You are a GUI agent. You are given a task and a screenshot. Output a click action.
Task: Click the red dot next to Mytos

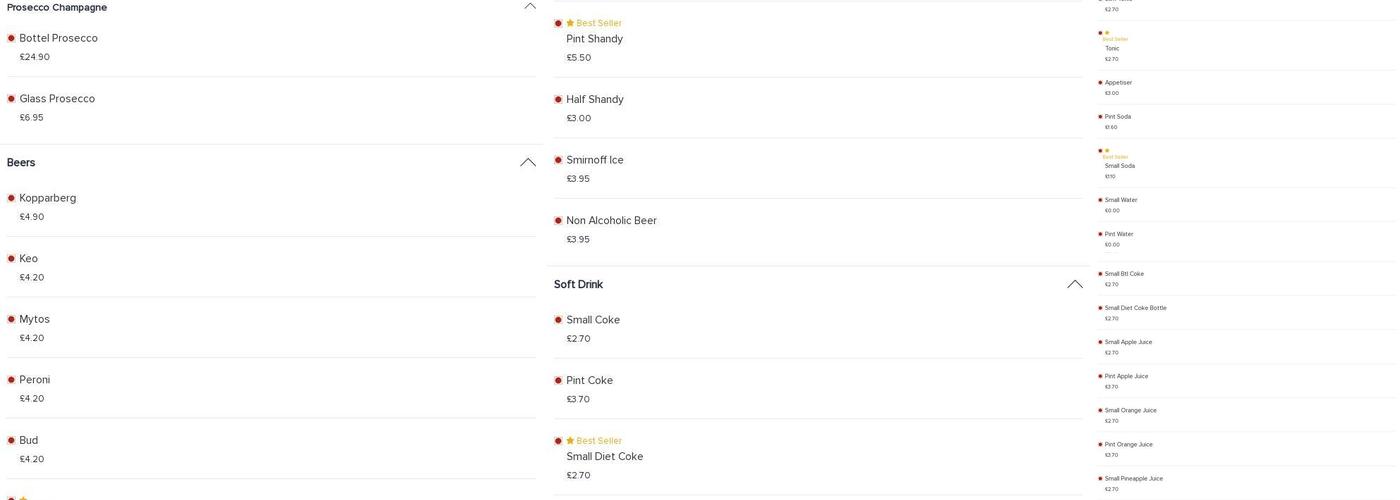point(11,319)
